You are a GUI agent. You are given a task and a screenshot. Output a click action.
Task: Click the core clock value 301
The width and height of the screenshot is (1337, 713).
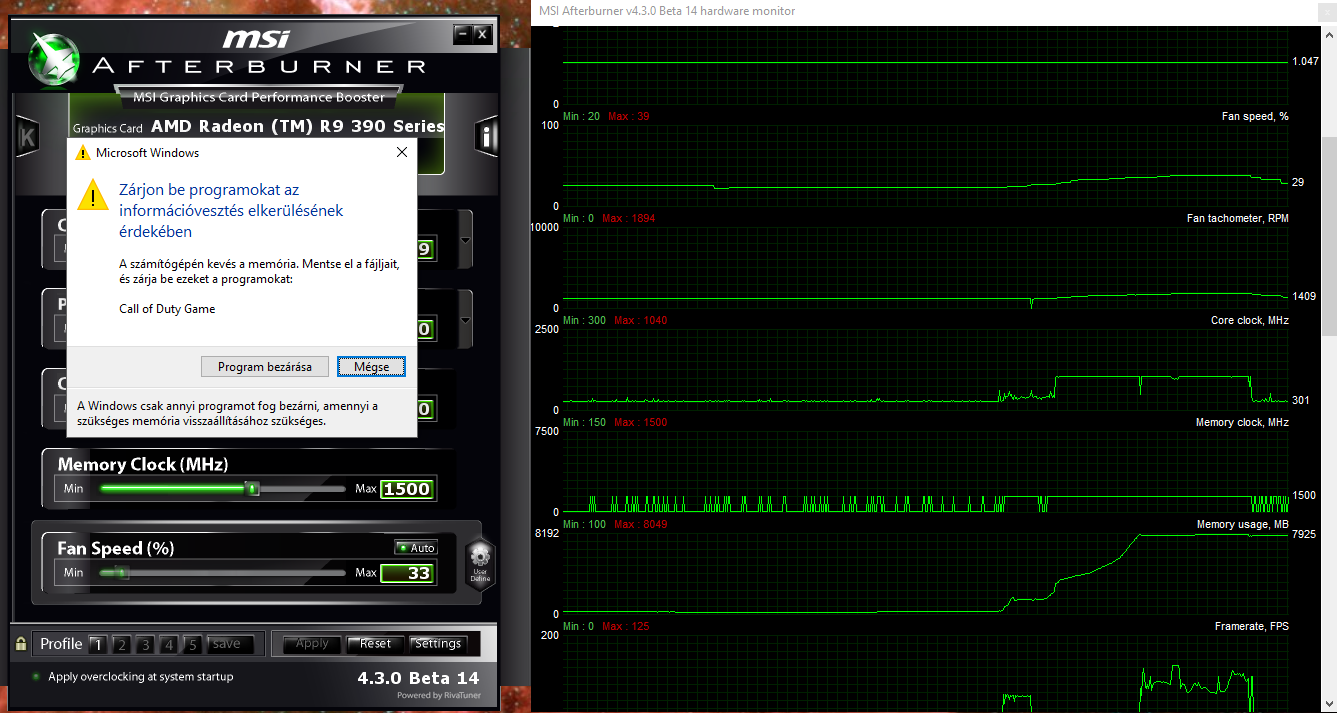click(x=1300, y=400)
